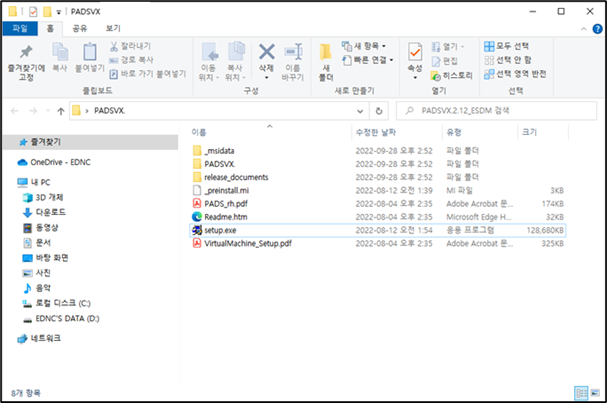Open 로컬 디스크 (C:) drive

click(57, 303)
